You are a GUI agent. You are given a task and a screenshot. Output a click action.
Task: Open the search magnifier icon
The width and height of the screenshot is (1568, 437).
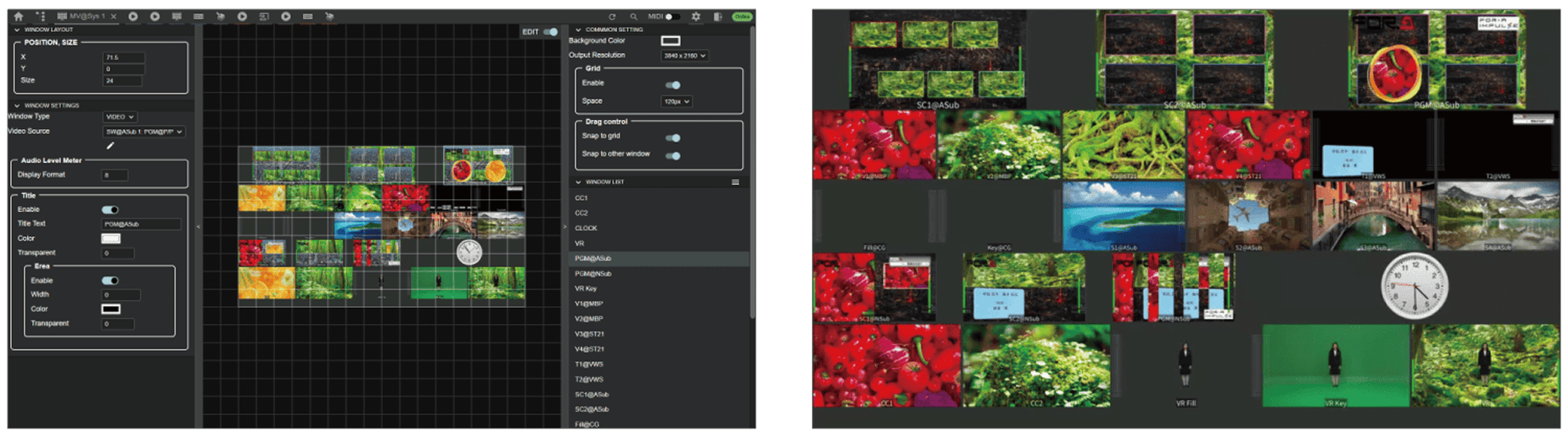(x=634, y=16)
